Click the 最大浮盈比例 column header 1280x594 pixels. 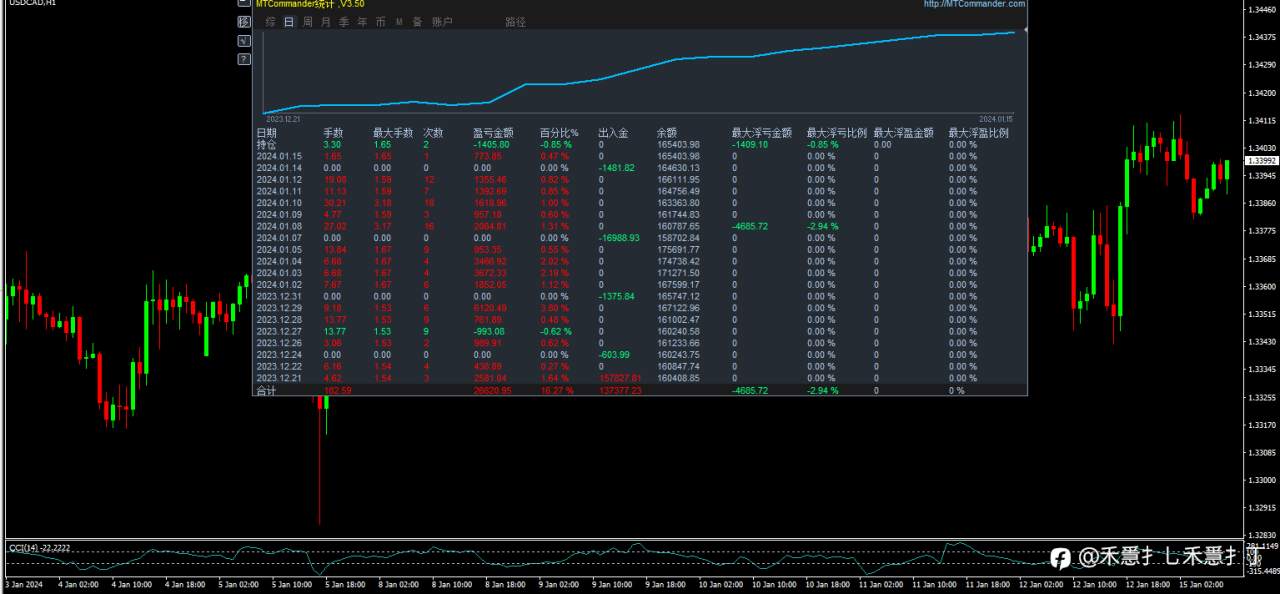coord(979,132)
